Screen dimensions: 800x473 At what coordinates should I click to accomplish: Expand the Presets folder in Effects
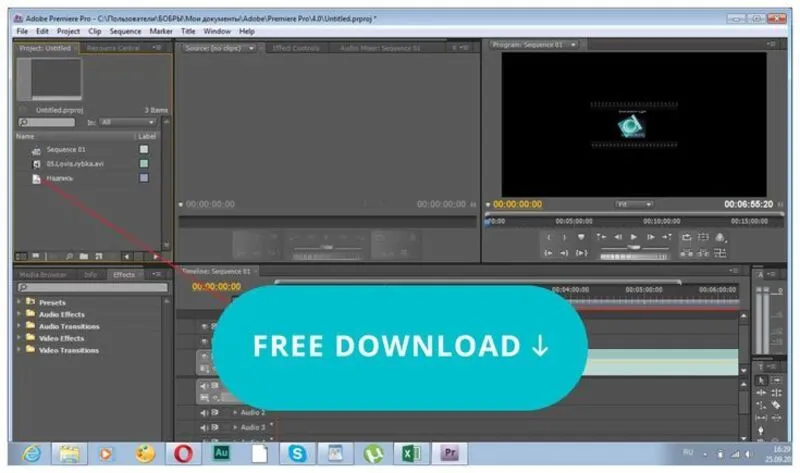[x=18, y=302]
